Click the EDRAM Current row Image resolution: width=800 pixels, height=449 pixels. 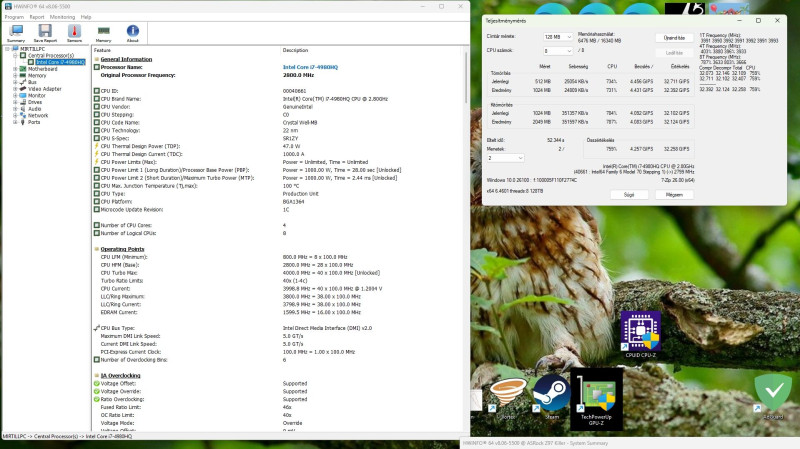click(x=278, y=312)
